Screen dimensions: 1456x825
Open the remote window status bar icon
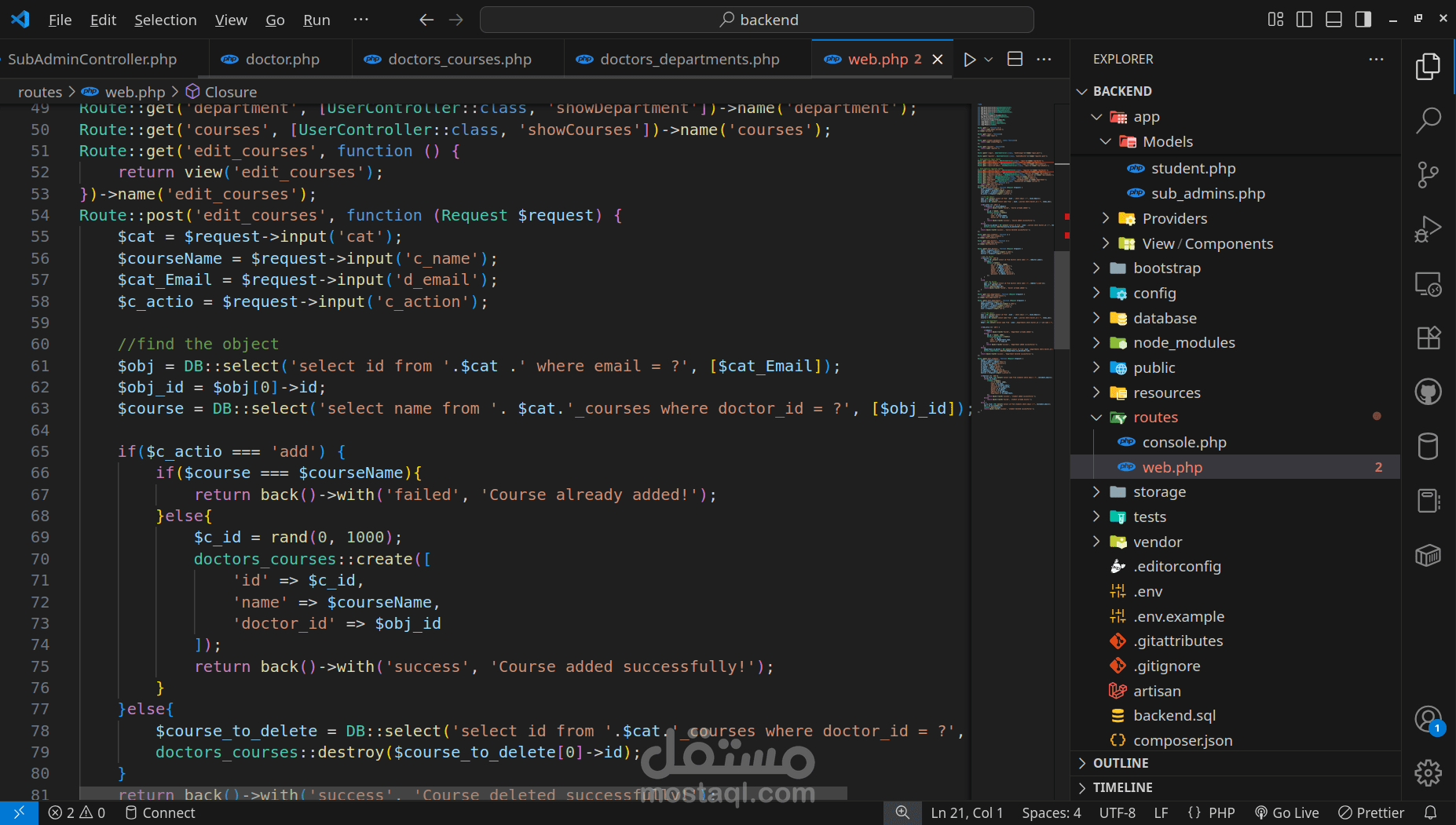tap(19, 813)
